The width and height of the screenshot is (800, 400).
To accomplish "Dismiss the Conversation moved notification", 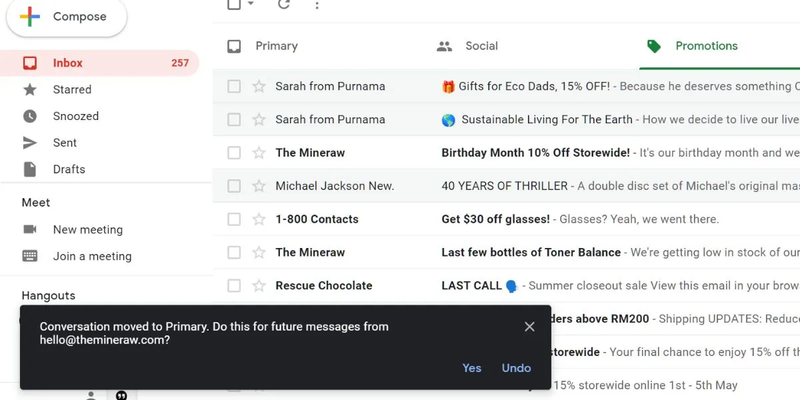I will click(x=530, y=327).
